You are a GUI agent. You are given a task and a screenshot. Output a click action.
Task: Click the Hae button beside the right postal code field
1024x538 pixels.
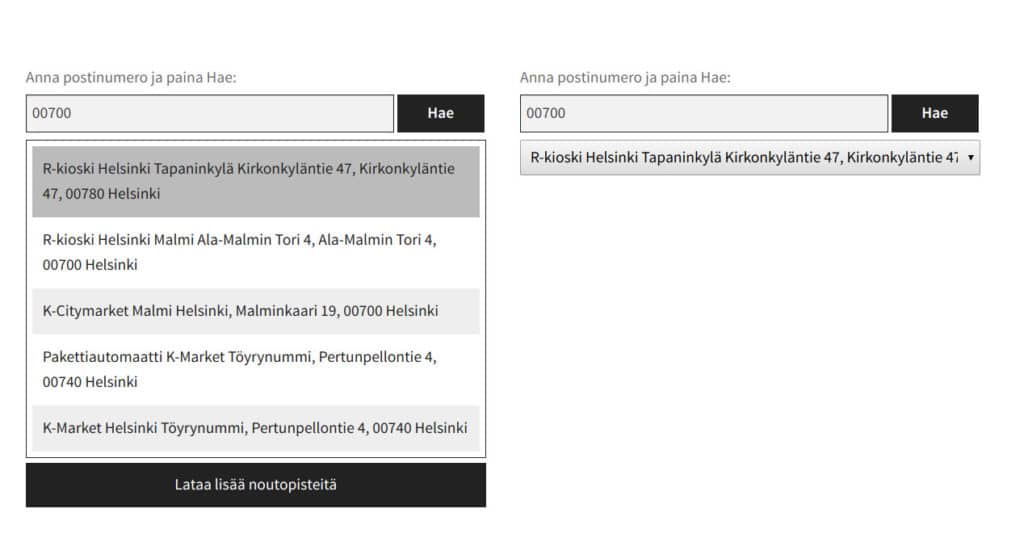[x=935, y=114]
